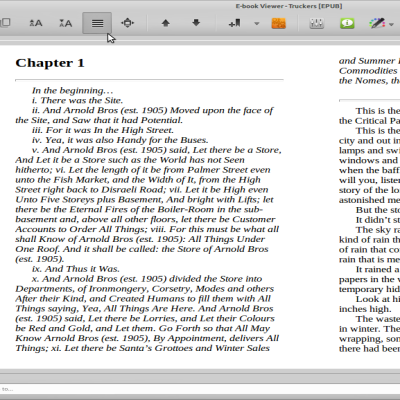400x400 pixels.
Task: Decrease the font size
Action: [65, 23]
